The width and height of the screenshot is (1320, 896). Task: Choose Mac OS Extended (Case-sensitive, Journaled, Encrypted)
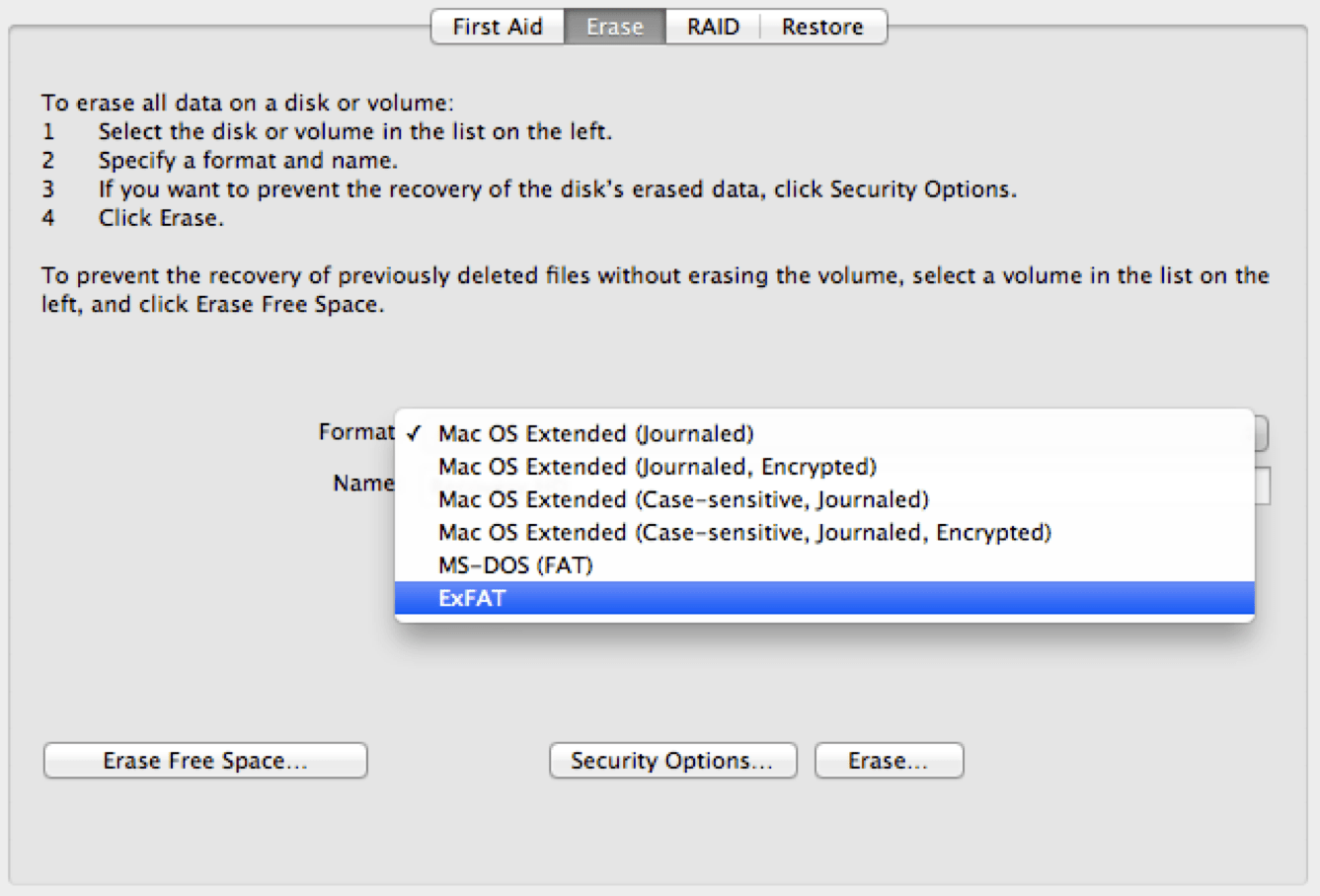(824, 533)
